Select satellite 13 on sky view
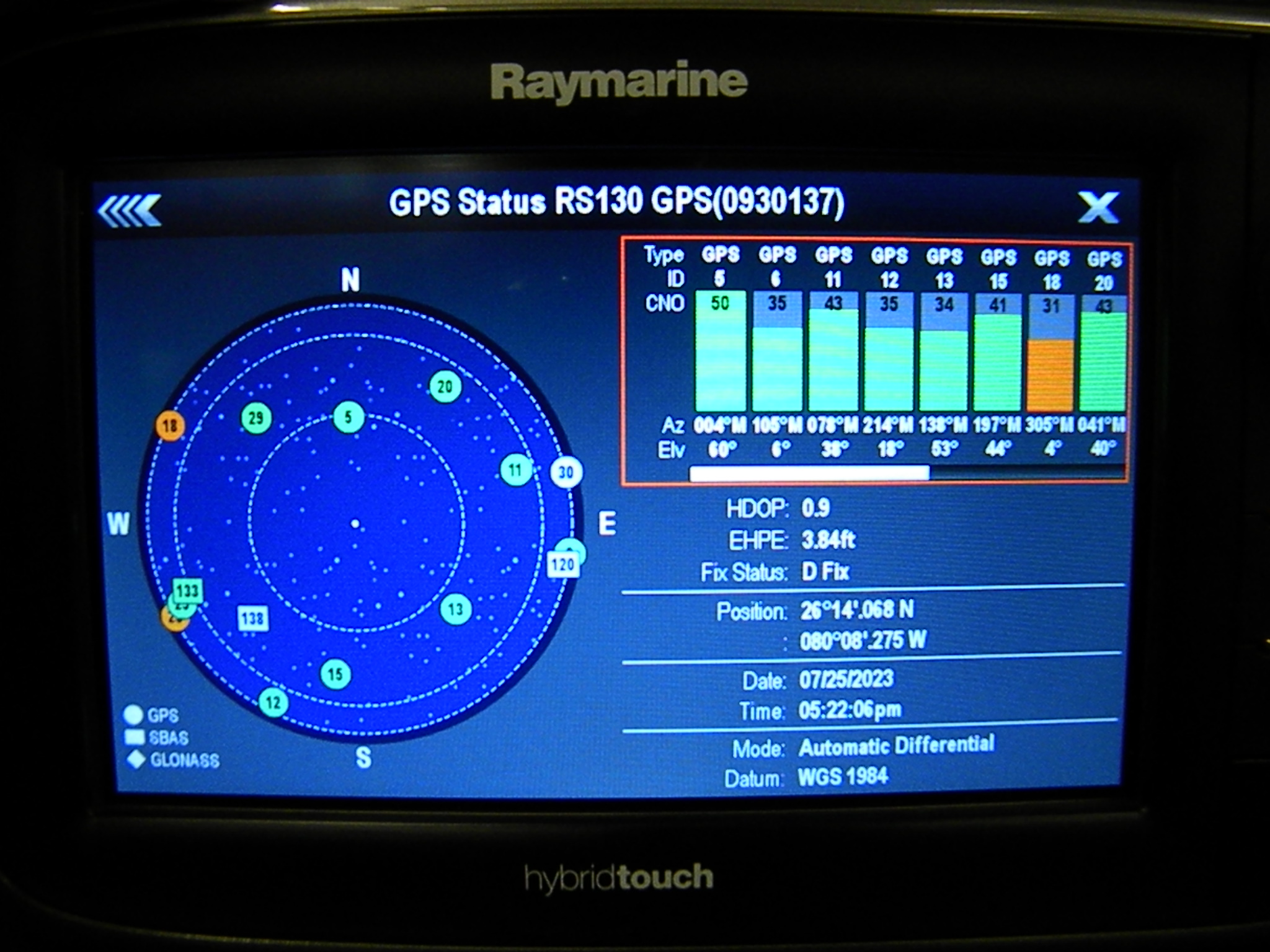The width and height of the screenshot is (1270, 952). 456,609
